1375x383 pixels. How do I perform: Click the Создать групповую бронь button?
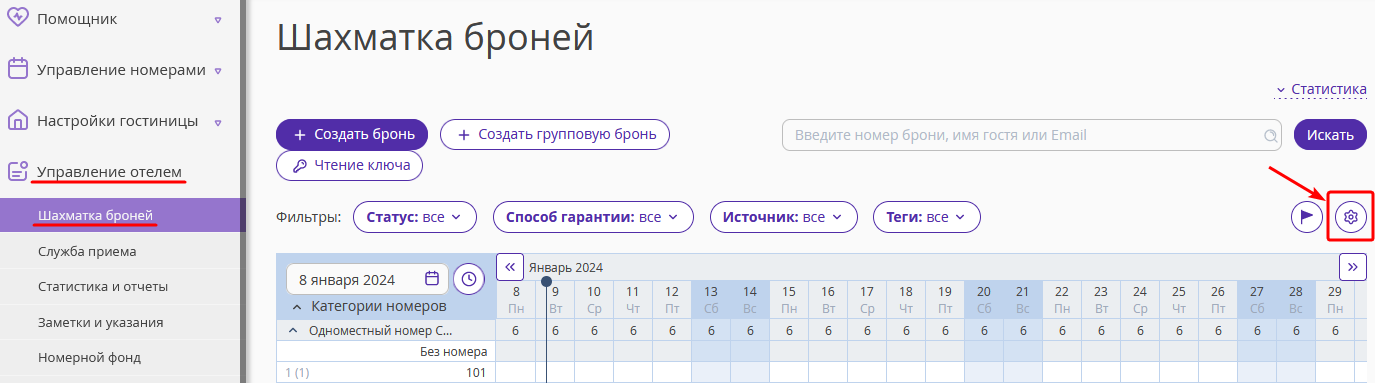(x=555, y=134)
